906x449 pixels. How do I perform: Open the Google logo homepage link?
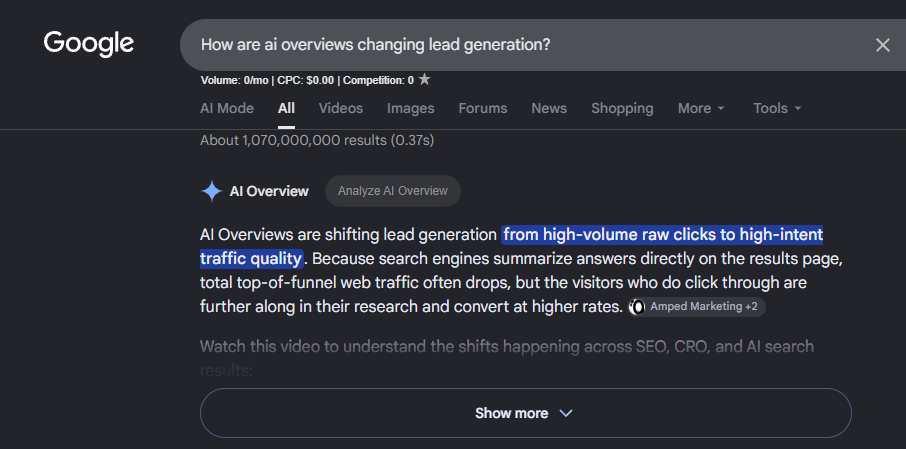point(88,44)
